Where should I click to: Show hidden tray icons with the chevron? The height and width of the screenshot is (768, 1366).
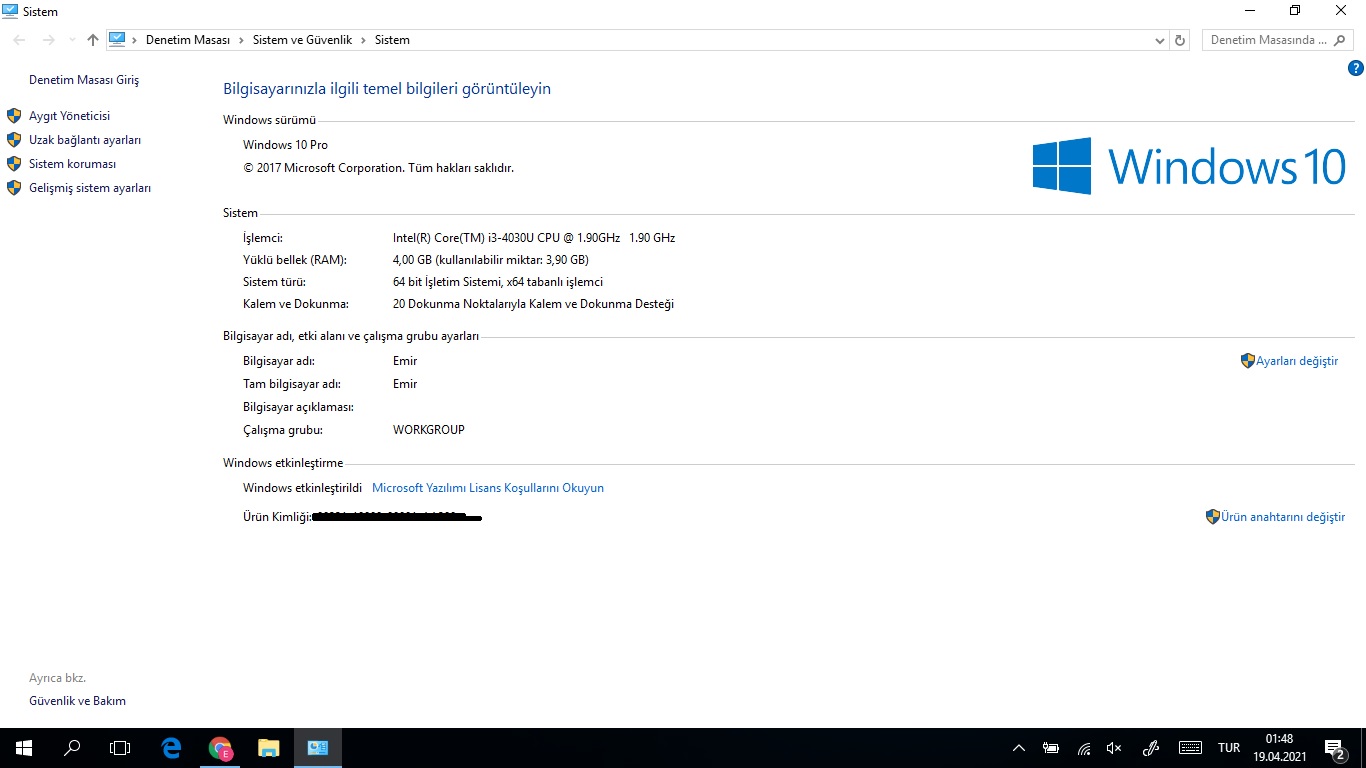point(1019,748)
